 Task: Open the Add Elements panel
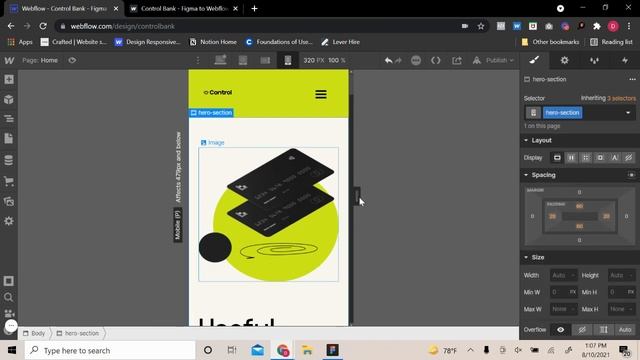pos(9,80)
